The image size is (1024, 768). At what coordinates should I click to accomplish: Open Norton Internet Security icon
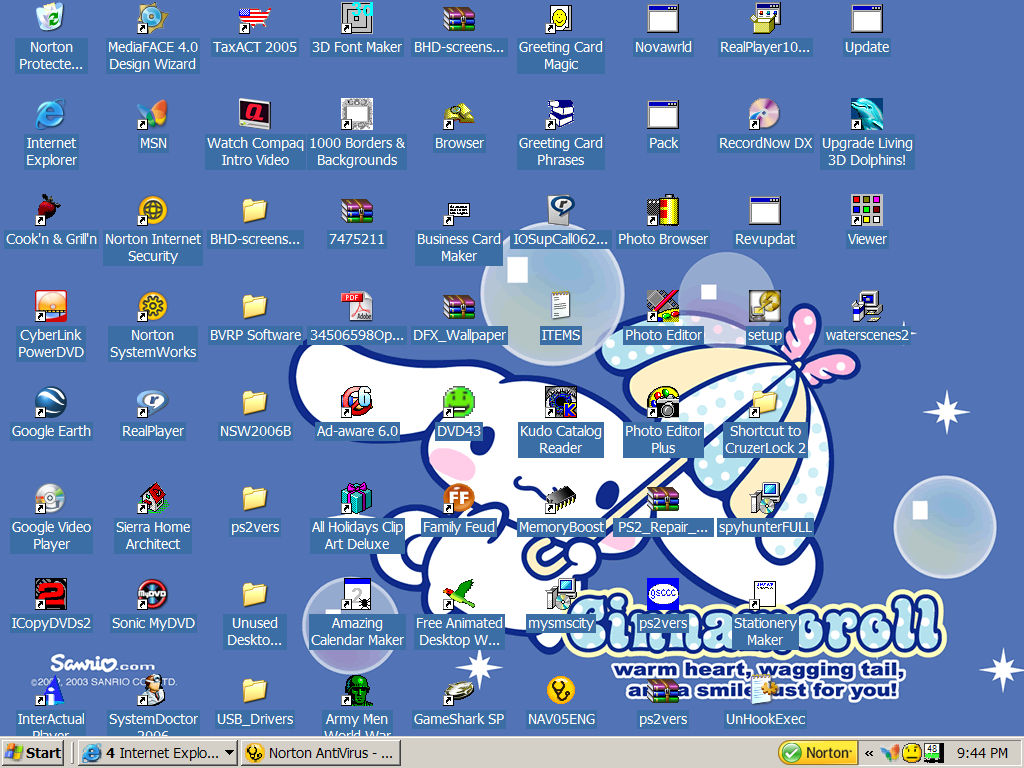(153, 210)
